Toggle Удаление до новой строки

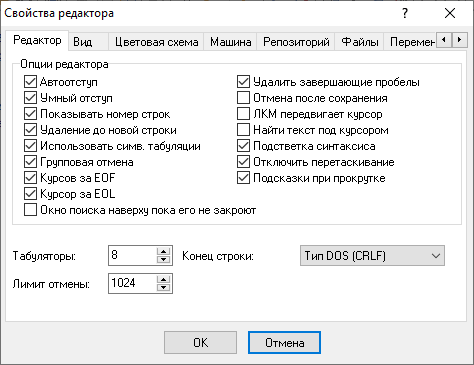[x=30, y=130]
